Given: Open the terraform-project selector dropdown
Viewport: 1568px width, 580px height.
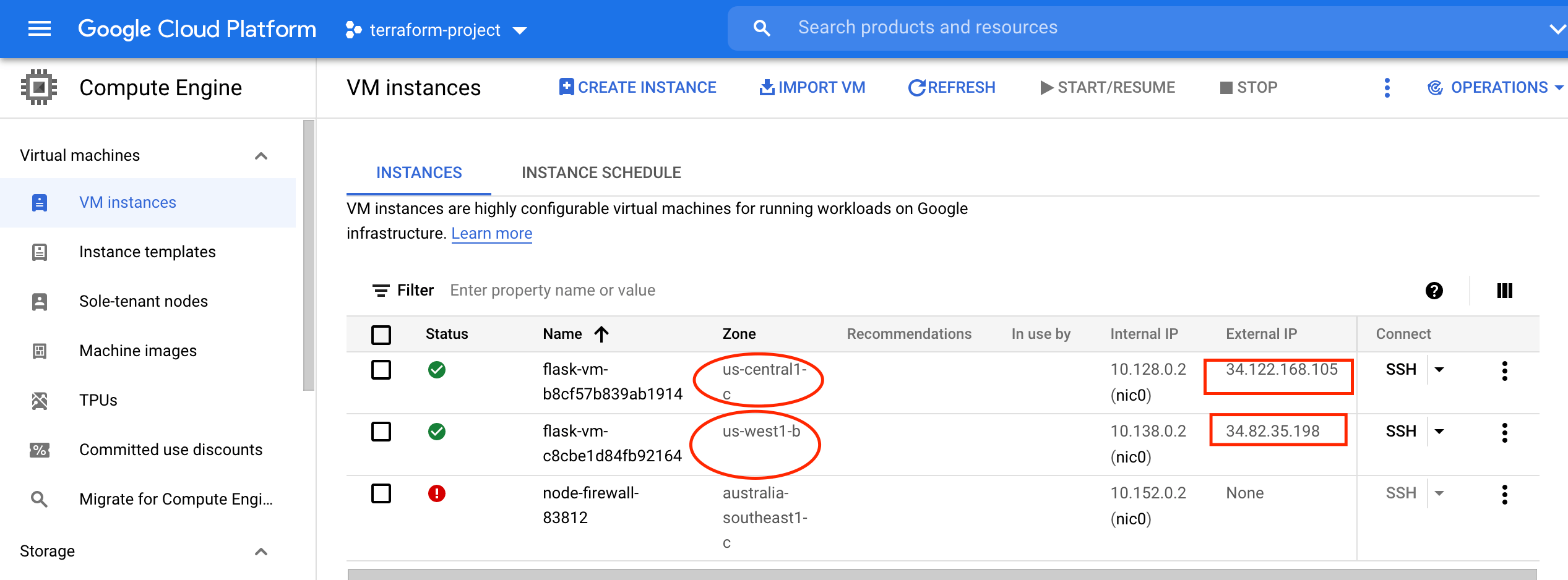Looking at the screenshot, I should coord(520,30).
